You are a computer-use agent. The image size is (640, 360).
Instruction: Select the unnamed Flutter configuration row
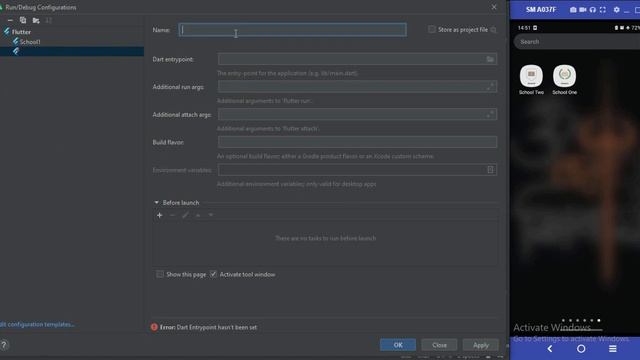point(72,51)
